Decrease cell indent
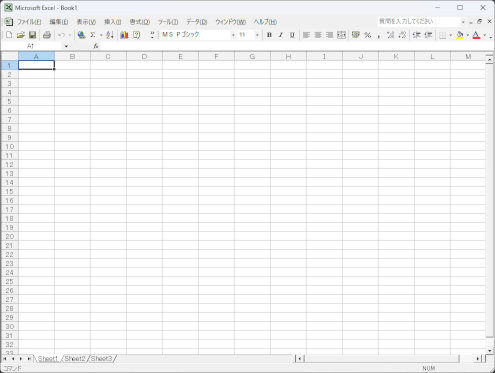The width and height of the screenshot is (495, 373). pos(417,35)
